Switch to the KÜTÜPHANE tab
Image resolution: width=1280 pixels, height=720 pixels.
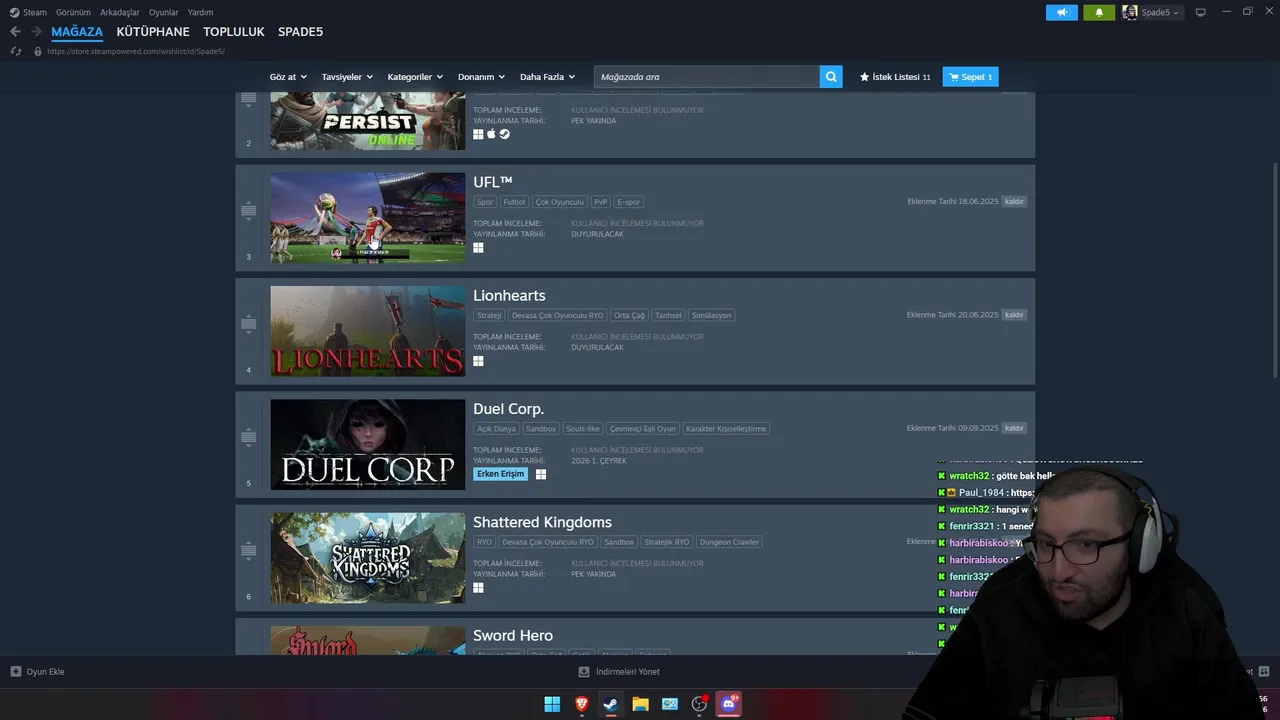click(x=153, y=32)
